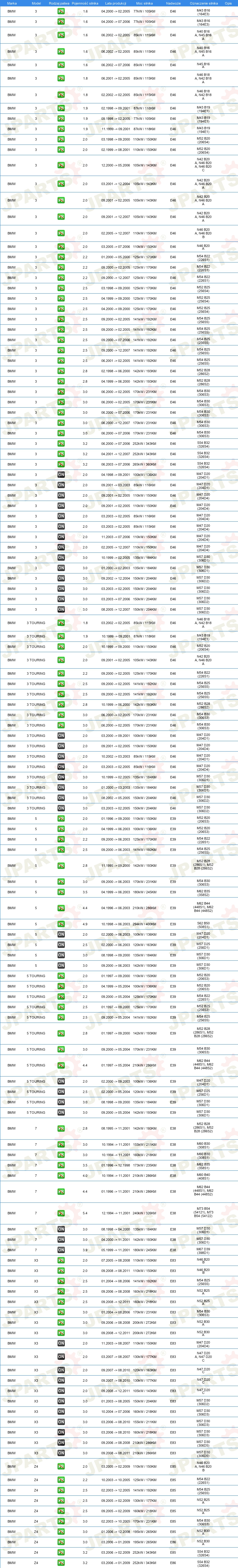Click PB fuel icon in S62 B50 row
The image size is (238, 1568).
(61, 923)
